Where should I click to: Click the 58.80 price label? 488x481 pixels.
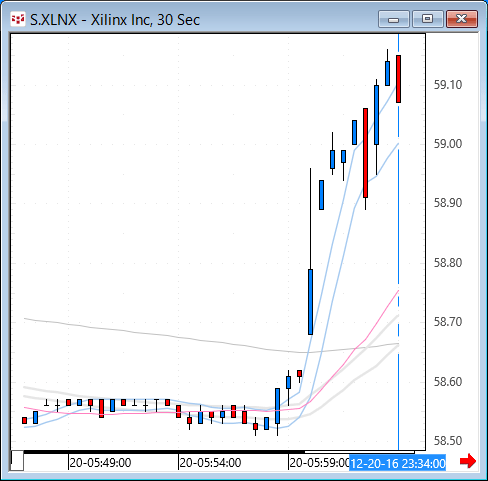pyautogui.click(x=448, y=263)
